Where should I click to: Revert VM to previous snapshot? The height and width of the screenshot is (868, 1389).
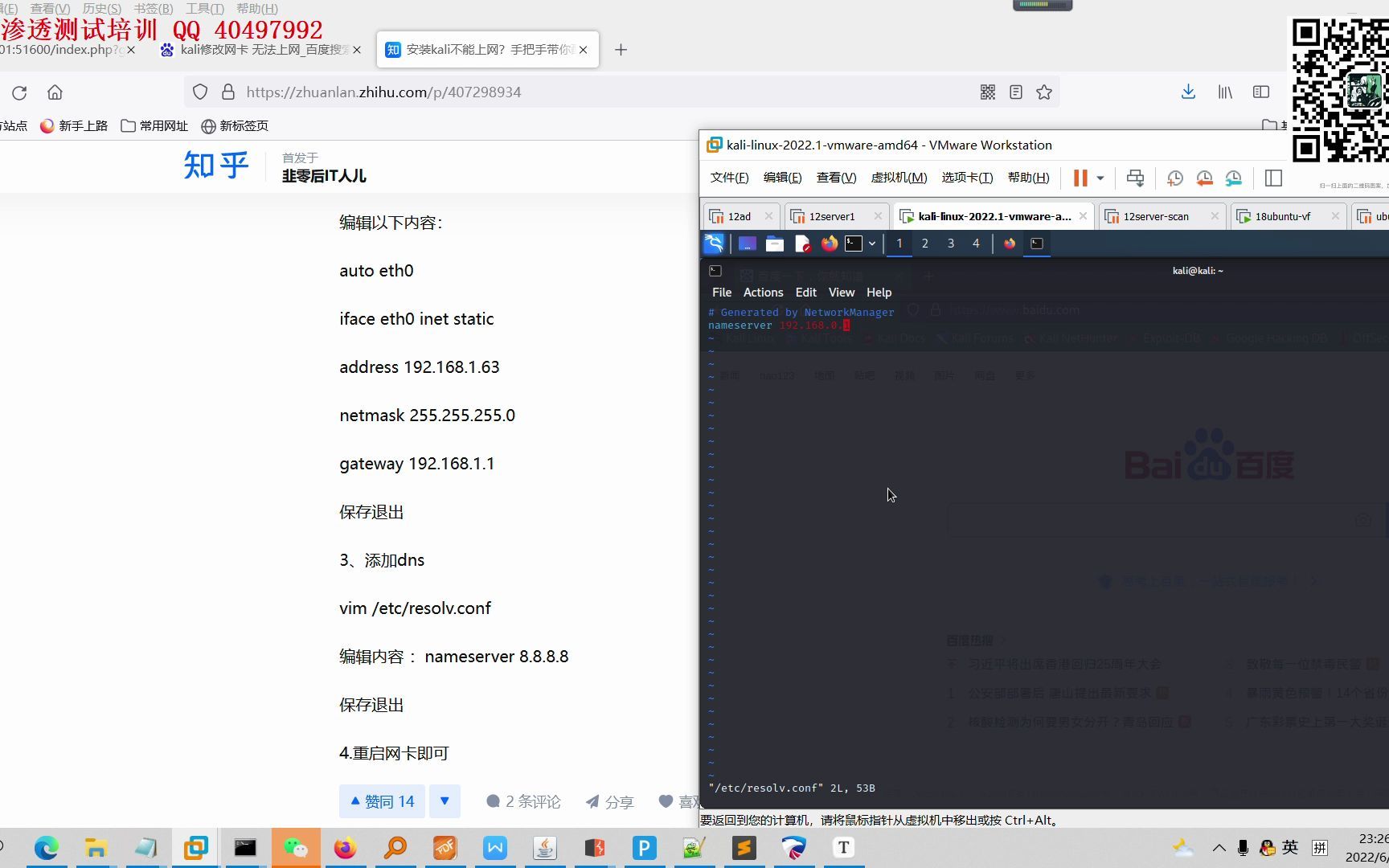click(x=1204, y=178)
